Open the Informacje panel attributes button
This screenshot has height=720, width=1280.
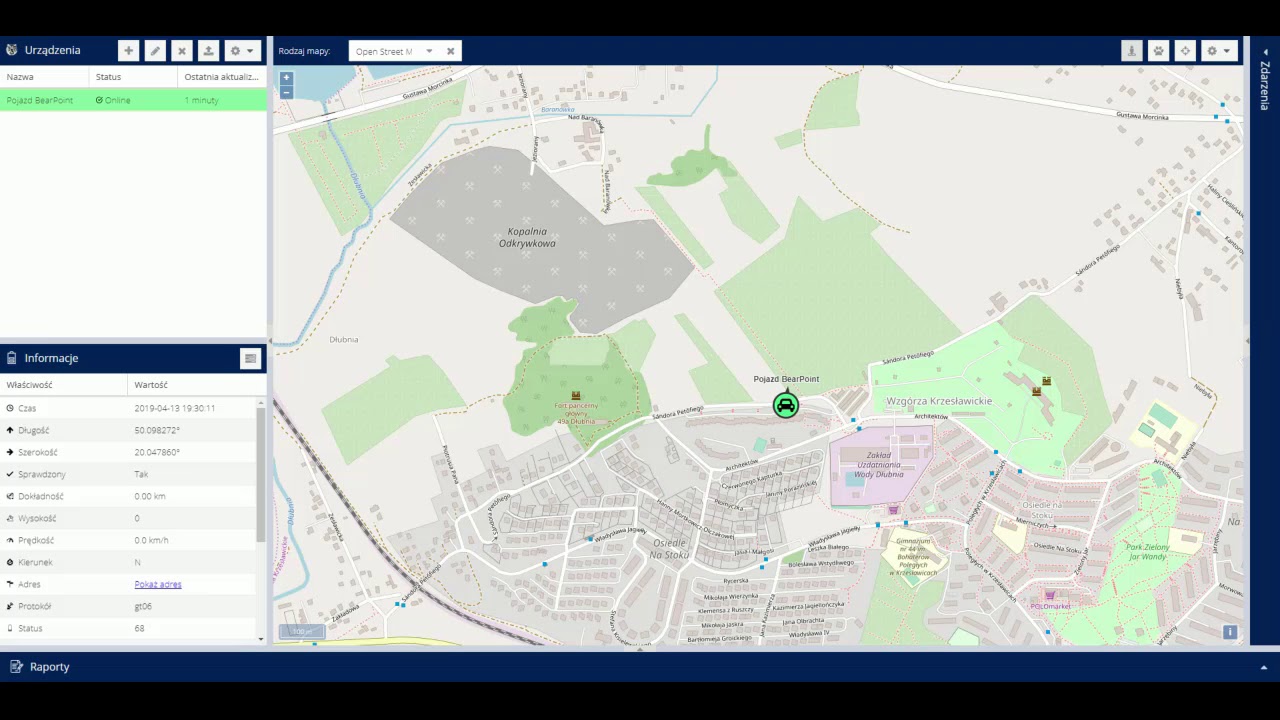(x=250, y=358)
